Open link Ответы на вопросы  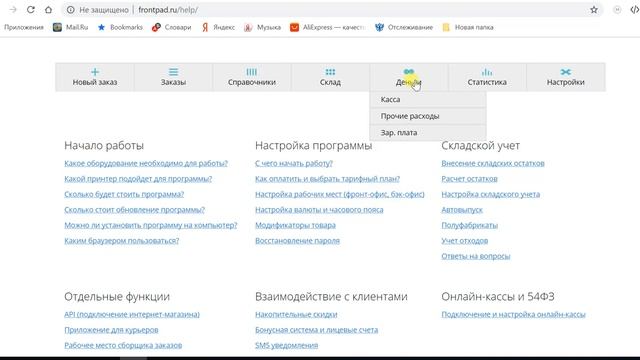point(476,256)
